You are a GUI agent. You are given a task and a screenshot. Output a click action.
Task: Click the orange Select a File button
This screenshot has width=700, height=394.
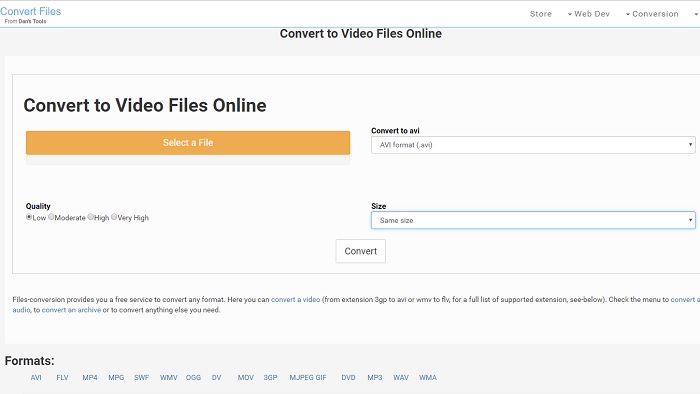tap(188, 143)
